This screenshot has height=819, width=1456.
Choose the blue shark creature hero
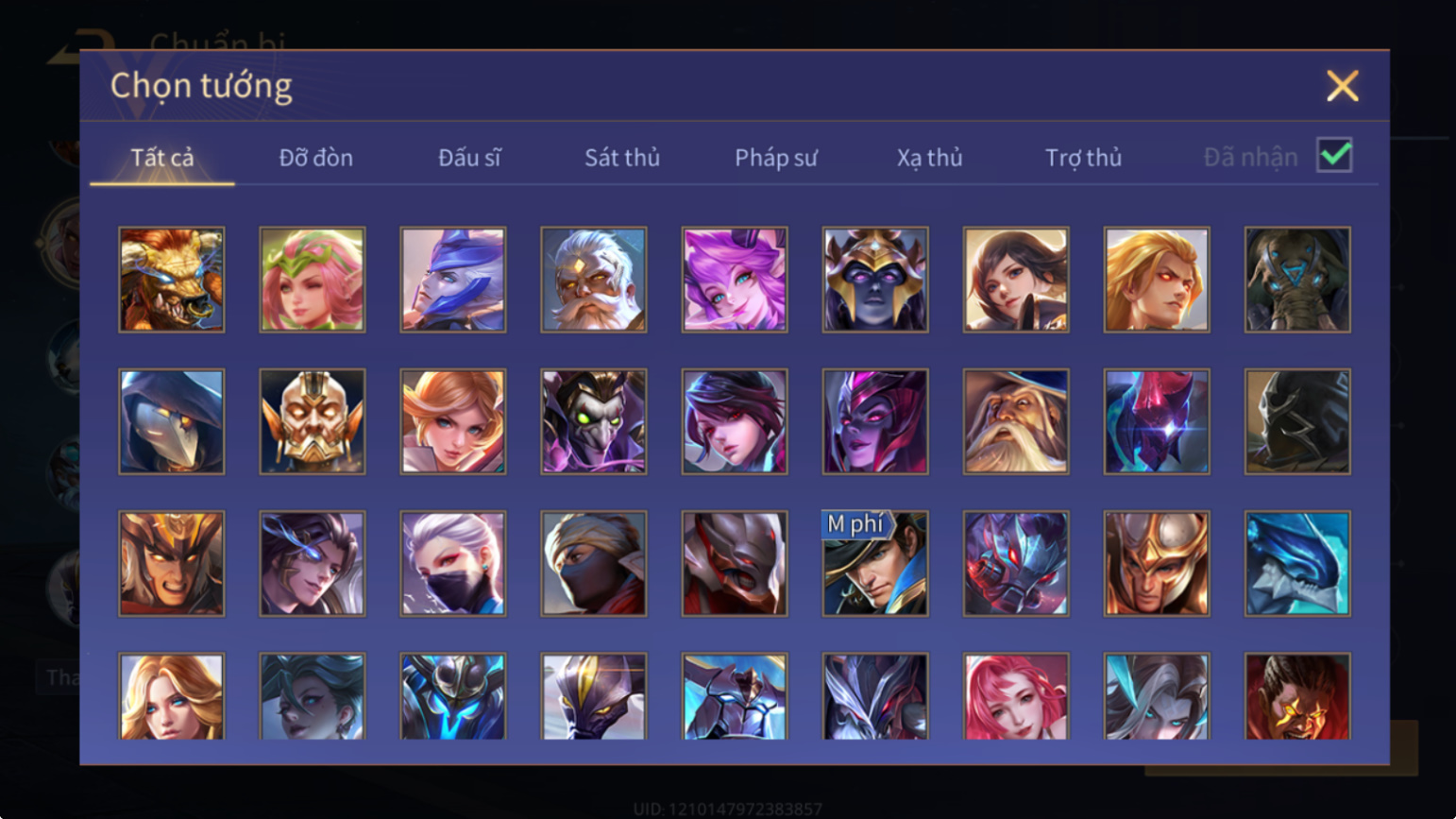tap(1297, 564)
